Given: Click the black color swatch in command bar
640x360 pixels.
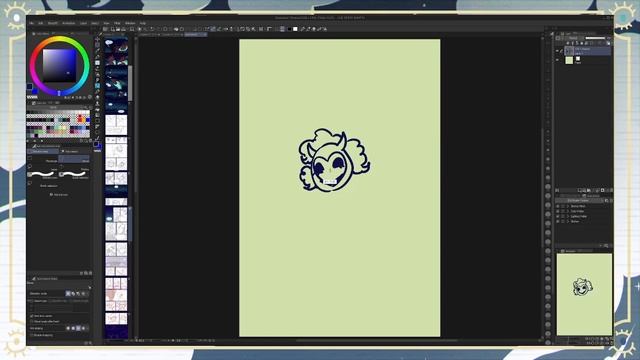Looking at the screenshot, I should pyautogui.click(x=289, y=29).
